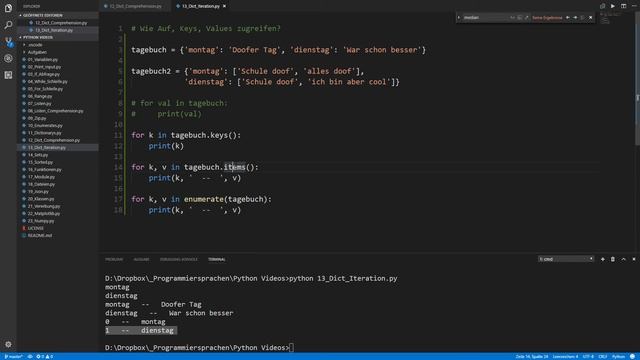This screenshot has height=360, width=640.
Task: Switch to the Probleme panel tab
Action: tap(114, 259)
